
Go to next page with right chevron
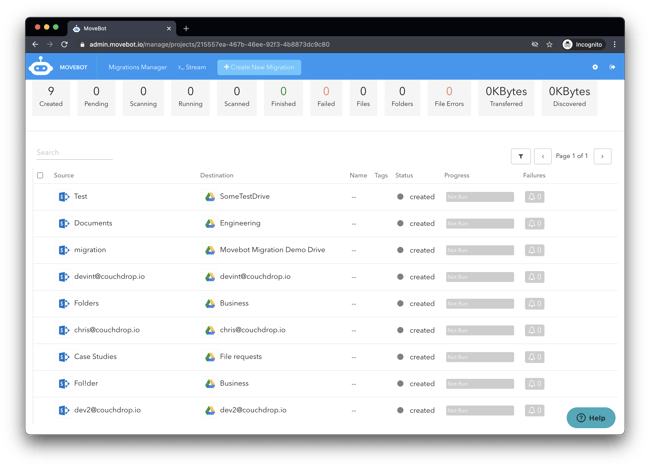coord(602,156)
